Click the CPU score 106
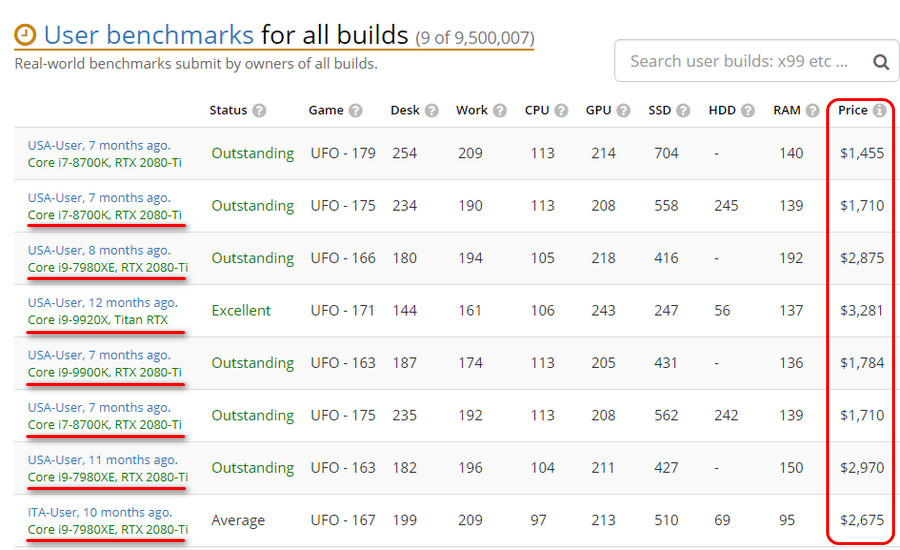Screen dimensions: 900x550 click(x=542, y=311)
